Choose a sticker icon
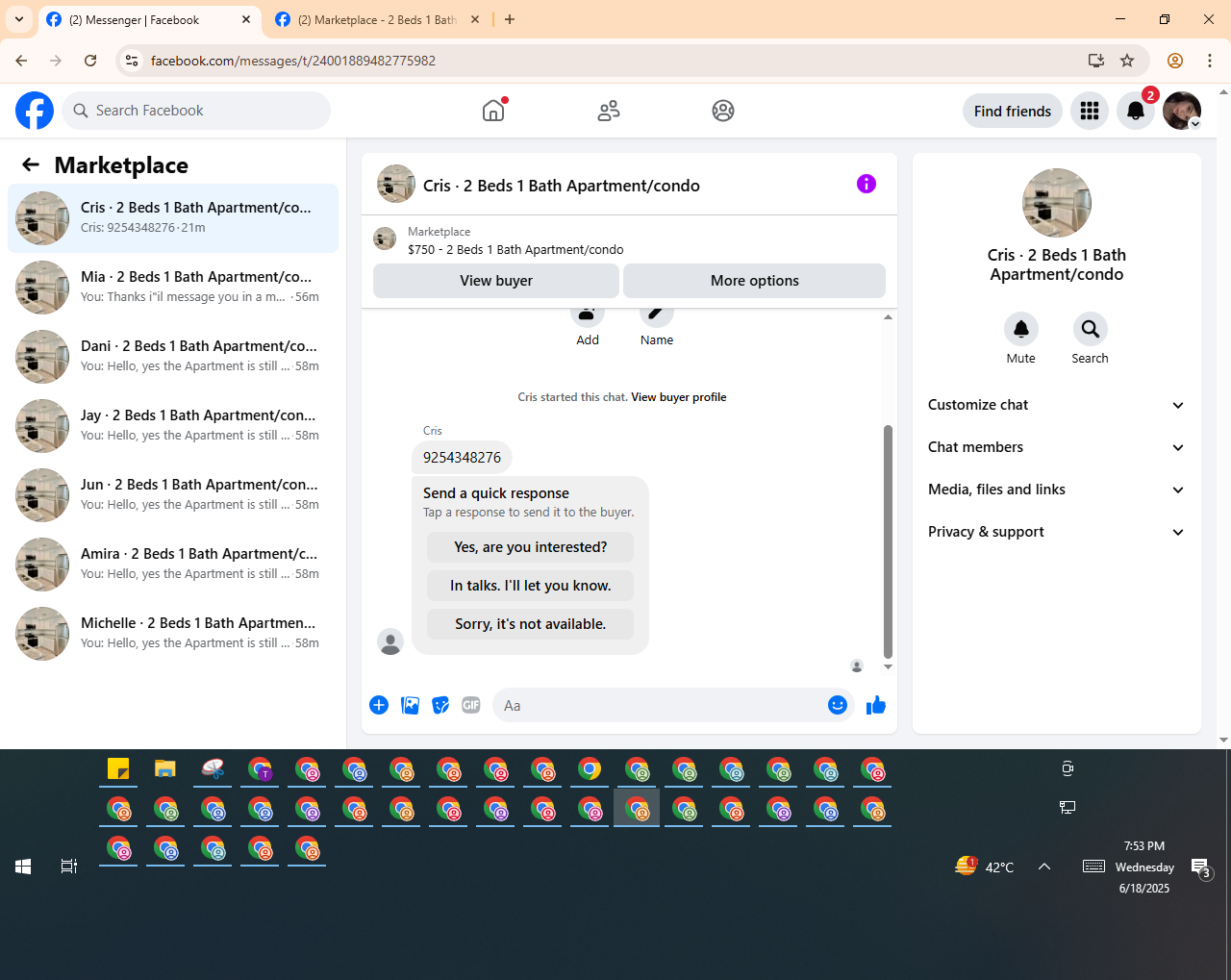This screenshot has height=980, width=1231. pos(440,705)
